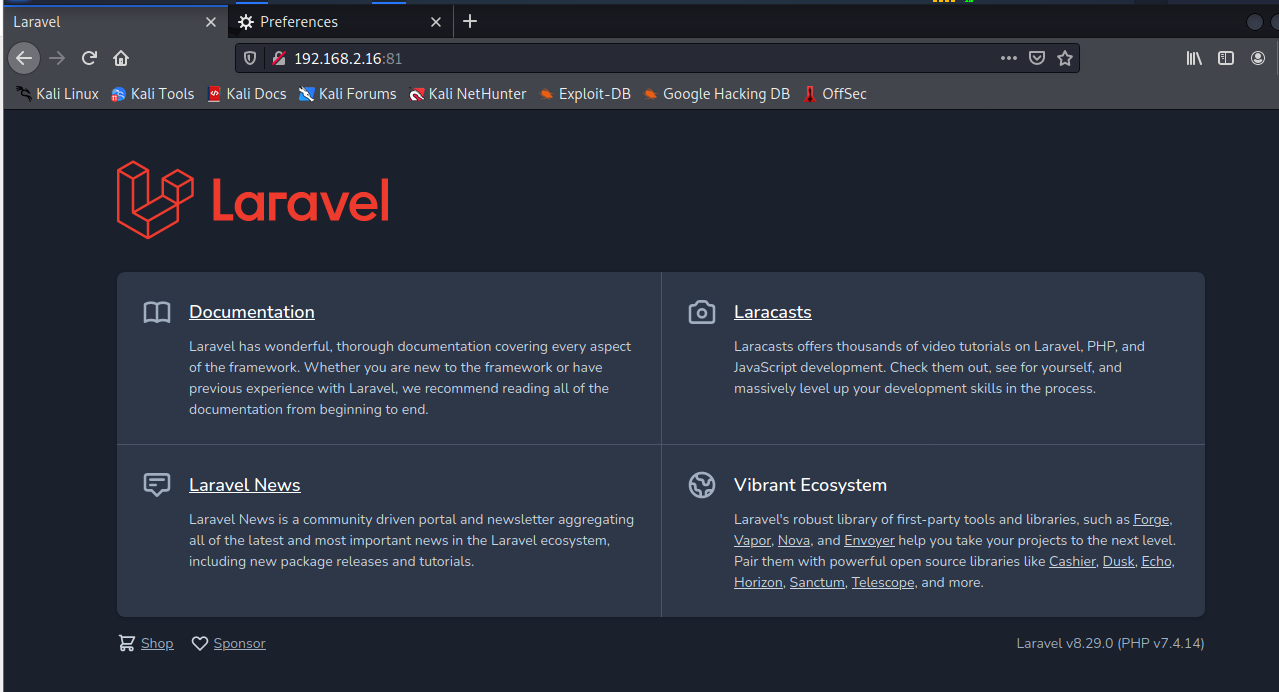The image size is (1279, 692).
Task: Follow the Vapor link
Action: point(752,540)
